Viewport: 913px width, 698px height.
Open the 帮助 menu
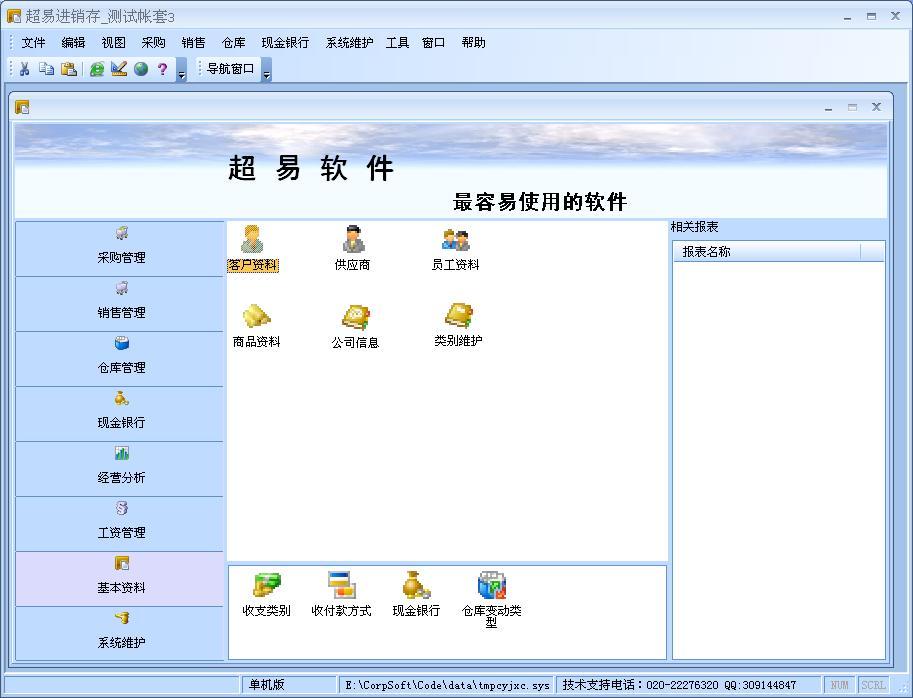pos(473,42)
